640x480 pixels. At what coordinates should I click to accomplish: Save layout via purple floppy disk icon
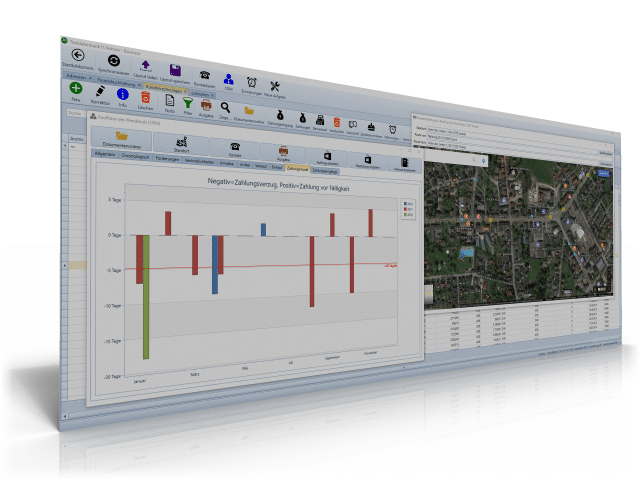(x=175, y=70)
